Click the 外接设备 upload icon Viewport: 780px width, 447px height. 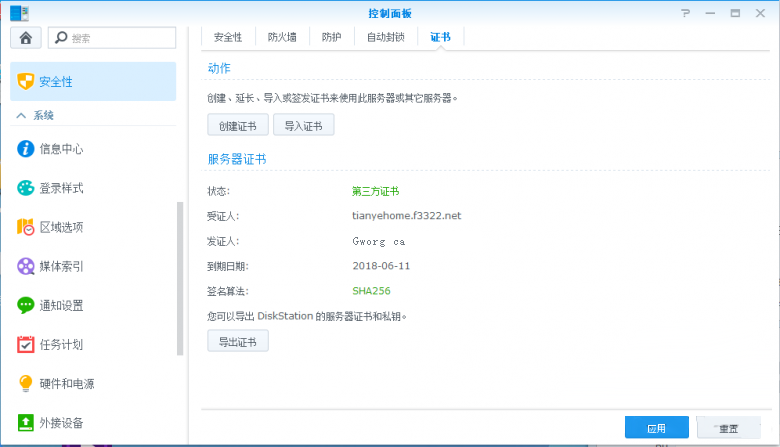(x=25, y=423)
